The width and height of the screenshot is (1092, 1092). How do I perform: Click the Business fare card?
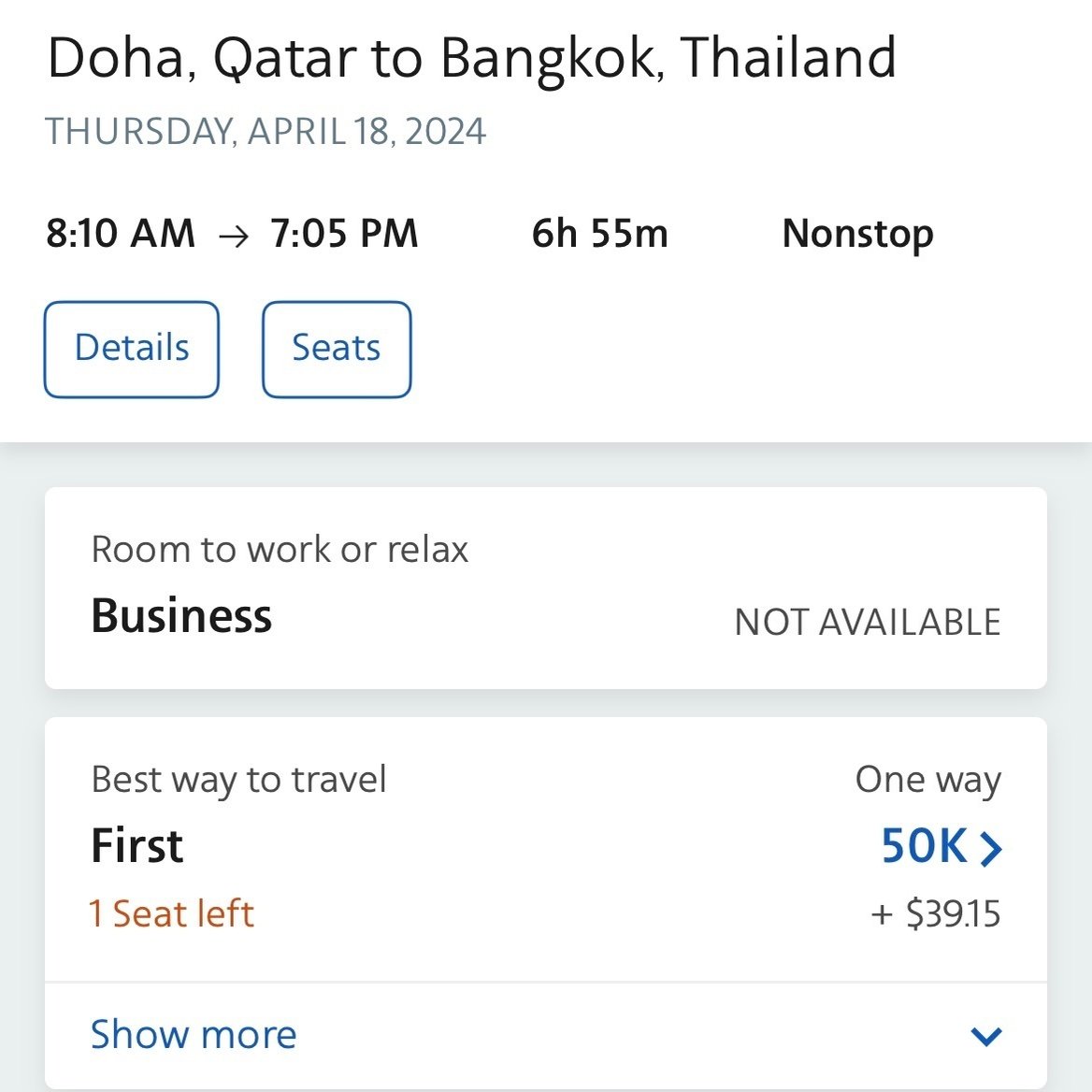(545, 588)
